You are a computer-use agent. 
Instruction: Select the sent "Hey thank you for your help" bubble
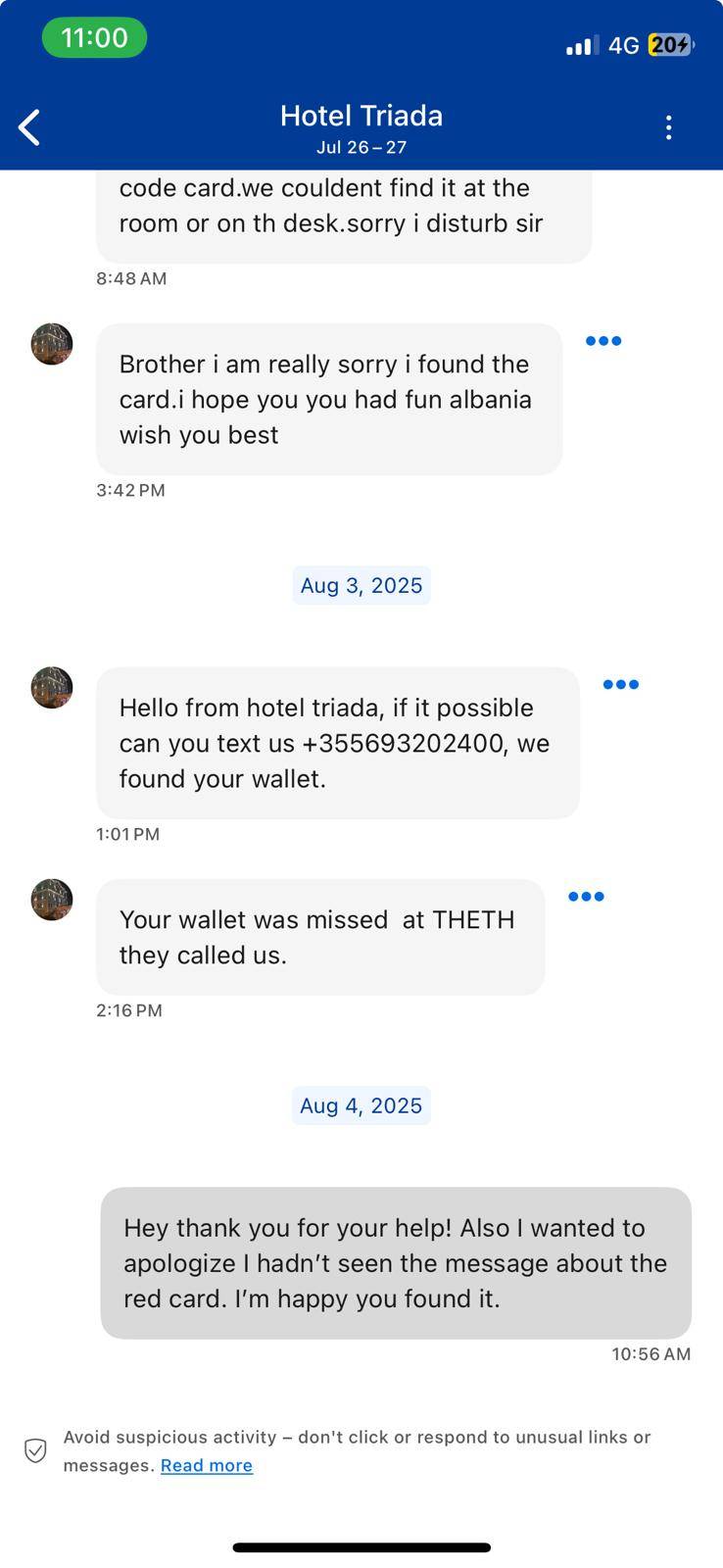click(x=396, y=1263)
